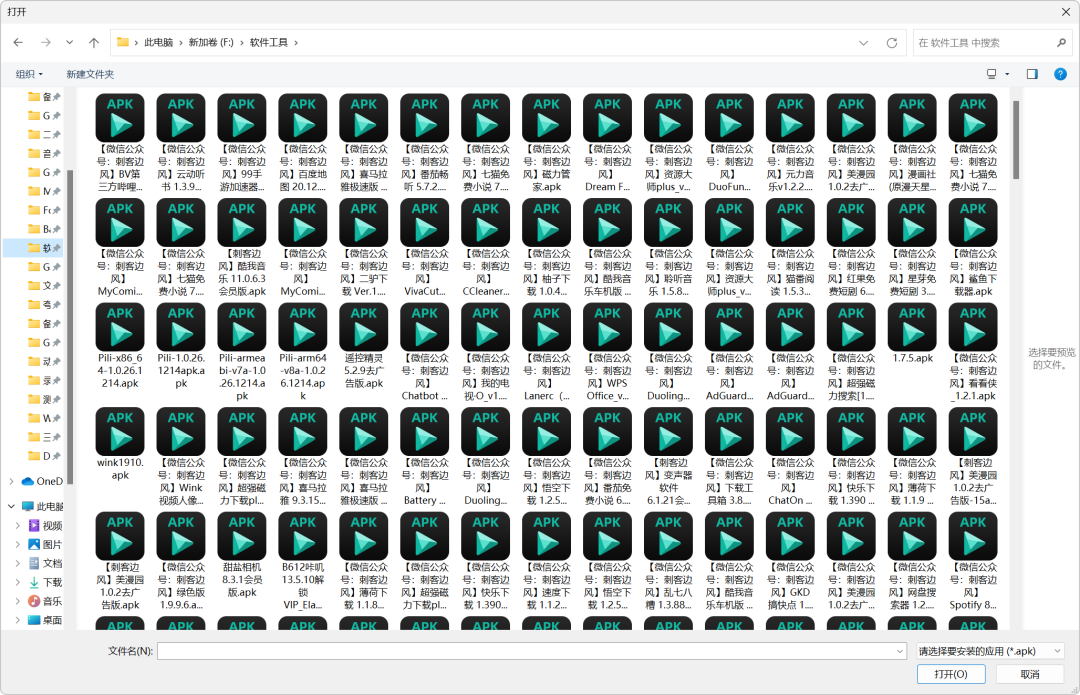Open file type filter (*.apk) dropdown

990,651
